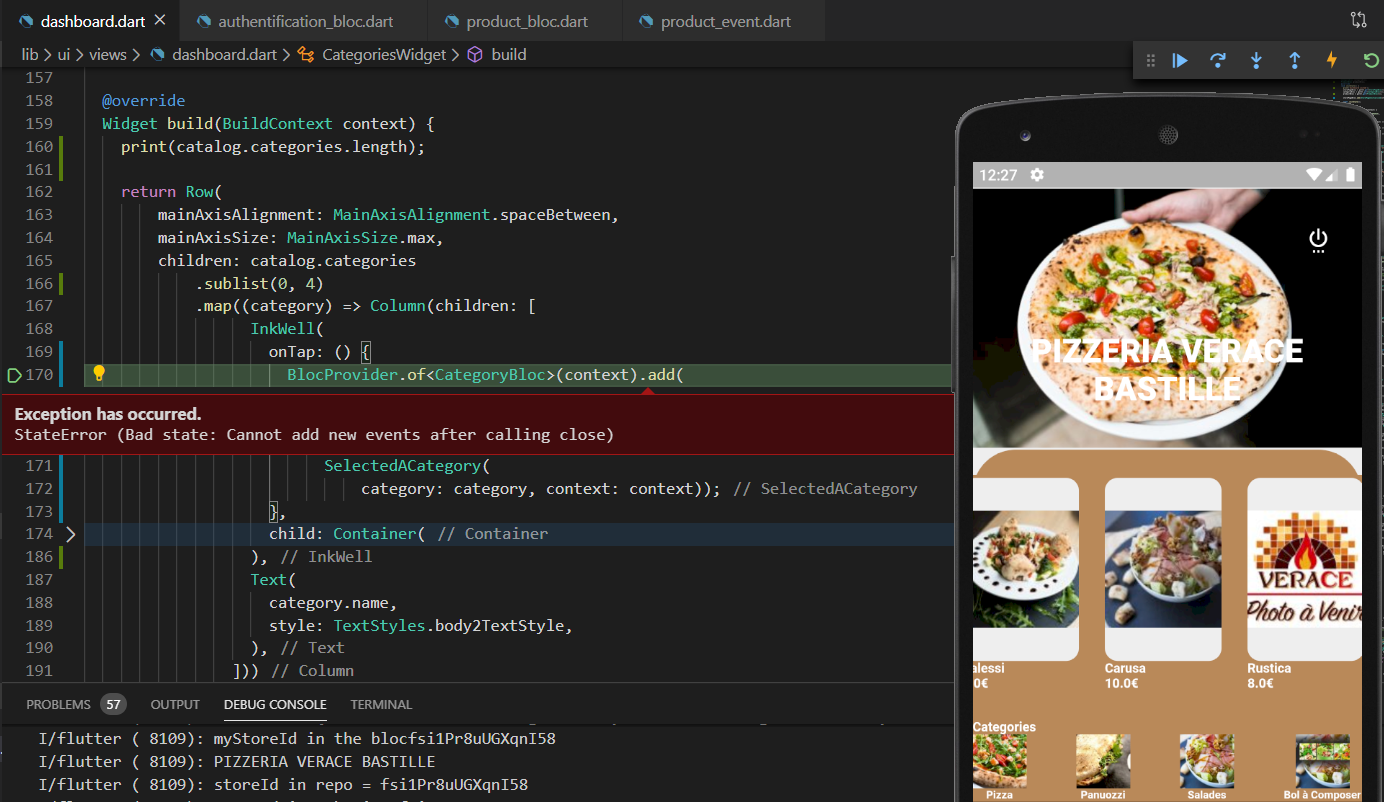Click the 12:27 clock in the emulator
This screenshot has width=1384, height=802.
point(998,175)
